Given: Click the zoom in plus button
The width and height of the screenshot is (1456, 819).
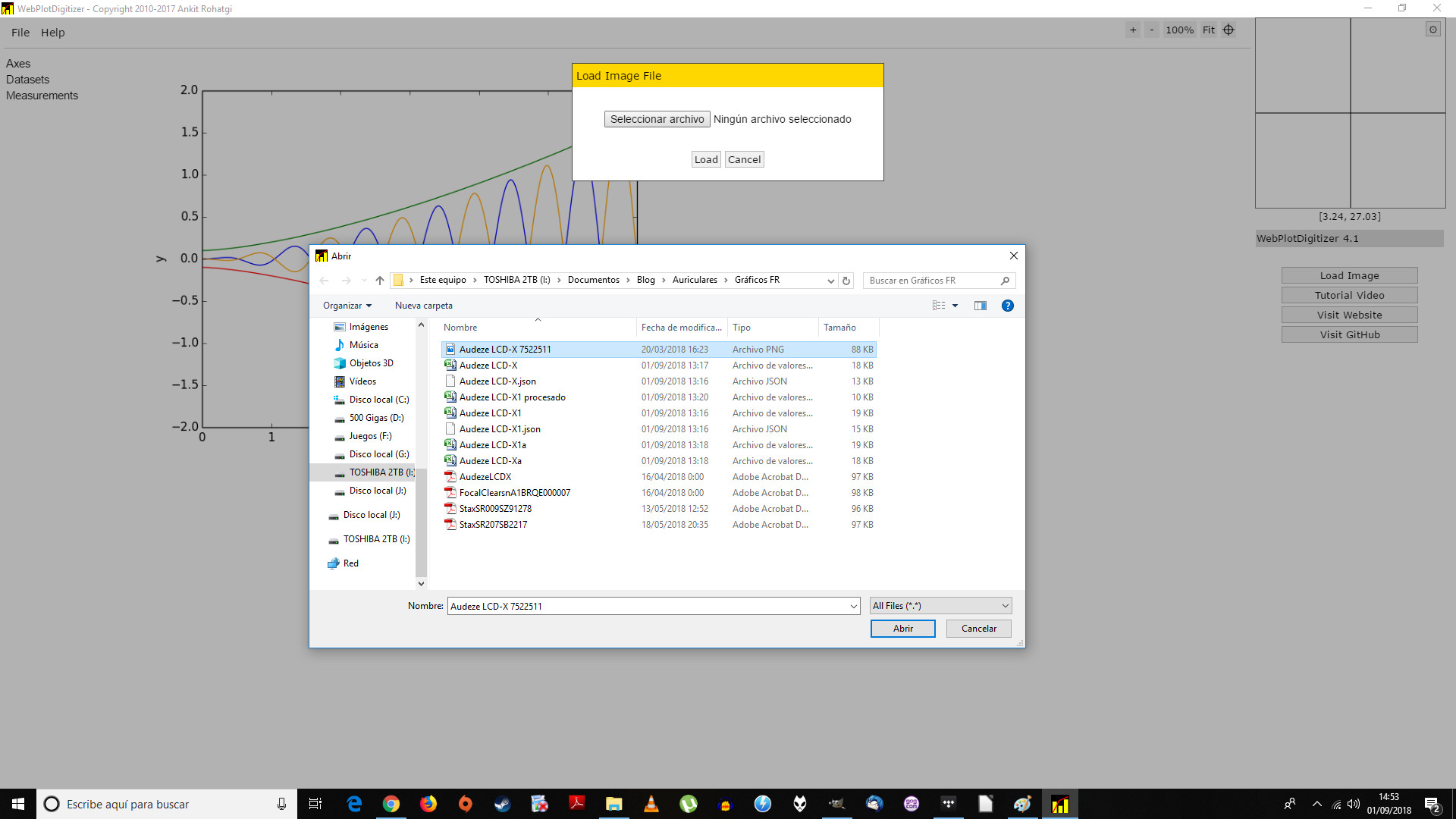Looking at the screenshot, I should pyautogui.click(x=1133, y=30).
